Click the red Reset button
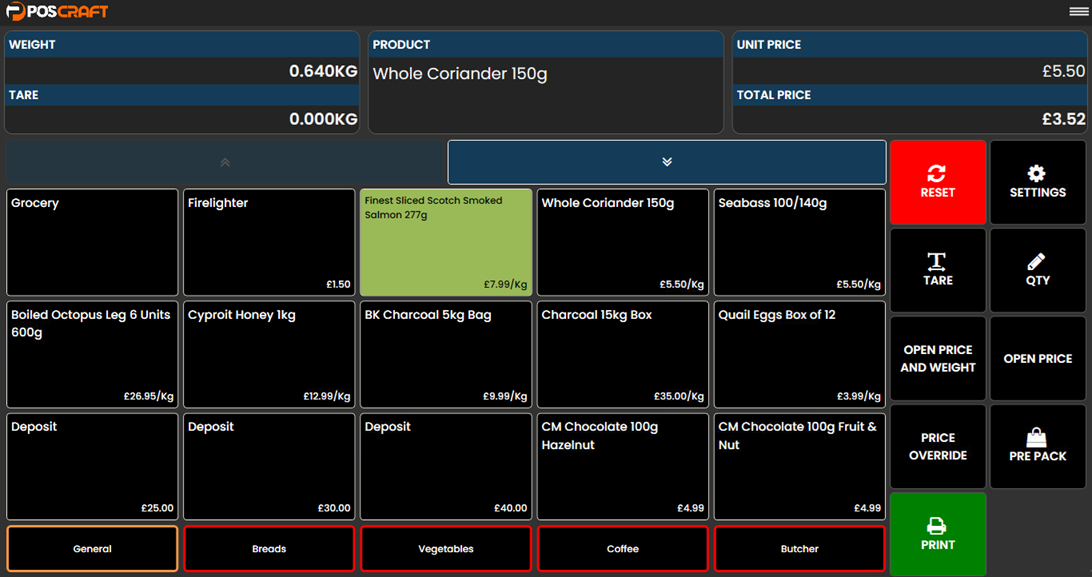Screen dimensions: 1092x577 point(937,182)
